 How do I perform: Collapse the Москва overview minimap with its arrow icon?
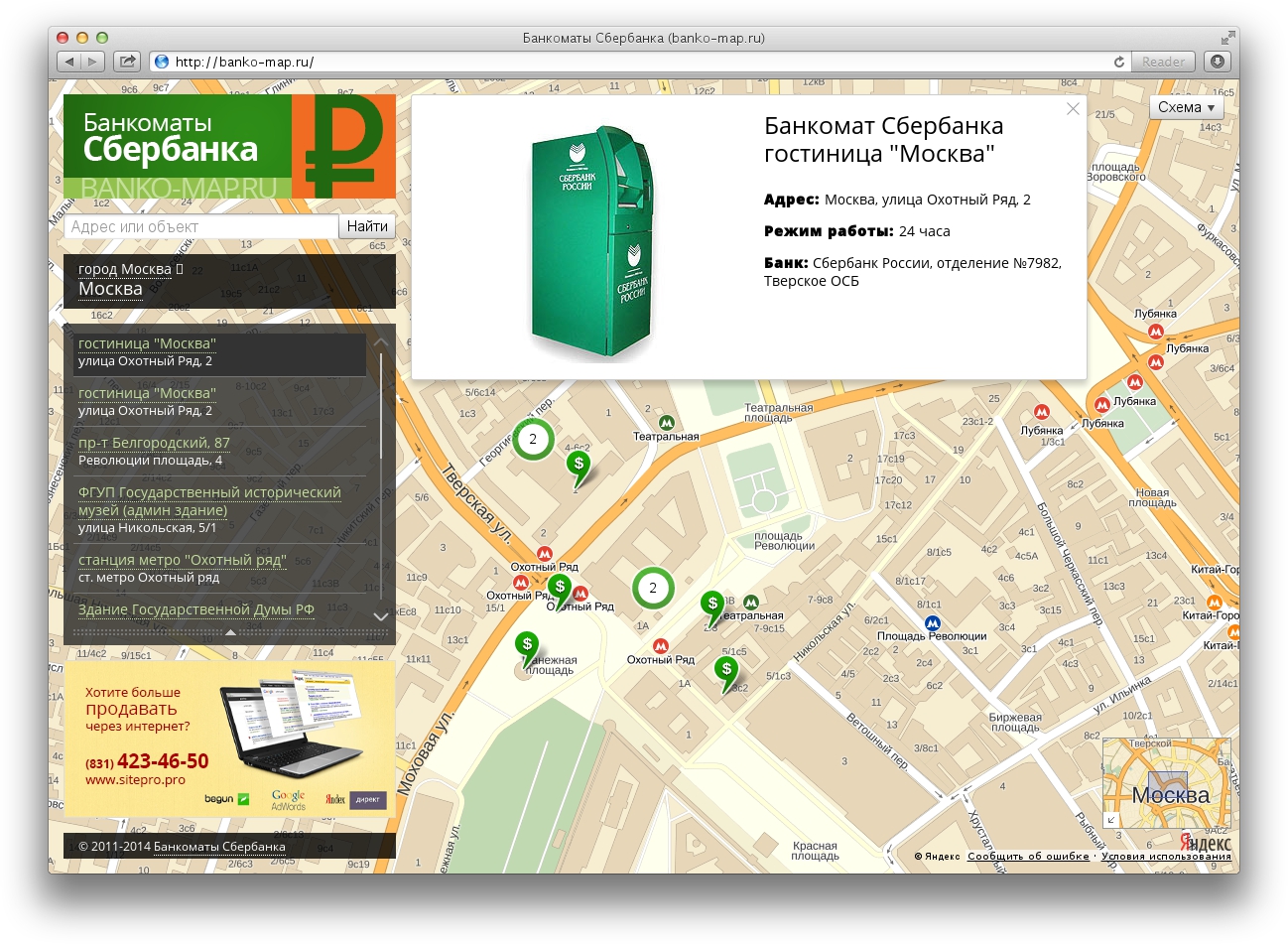pyautogui.click(x=1111, y=820)
